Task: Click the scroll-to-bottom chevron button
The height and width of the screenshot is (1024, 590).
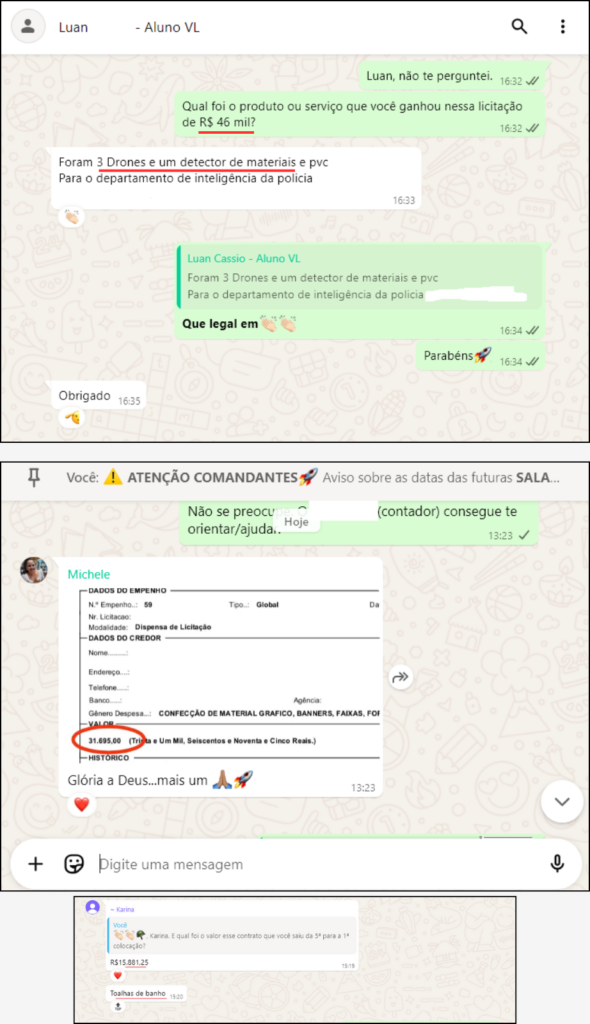Action: [x=562, y=802]
